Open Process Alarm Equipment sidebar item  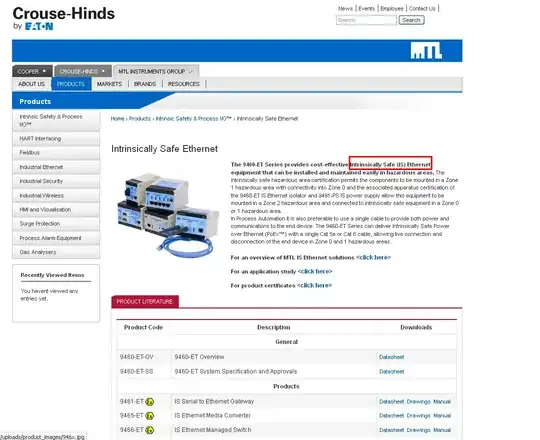(x=56, y=238)
